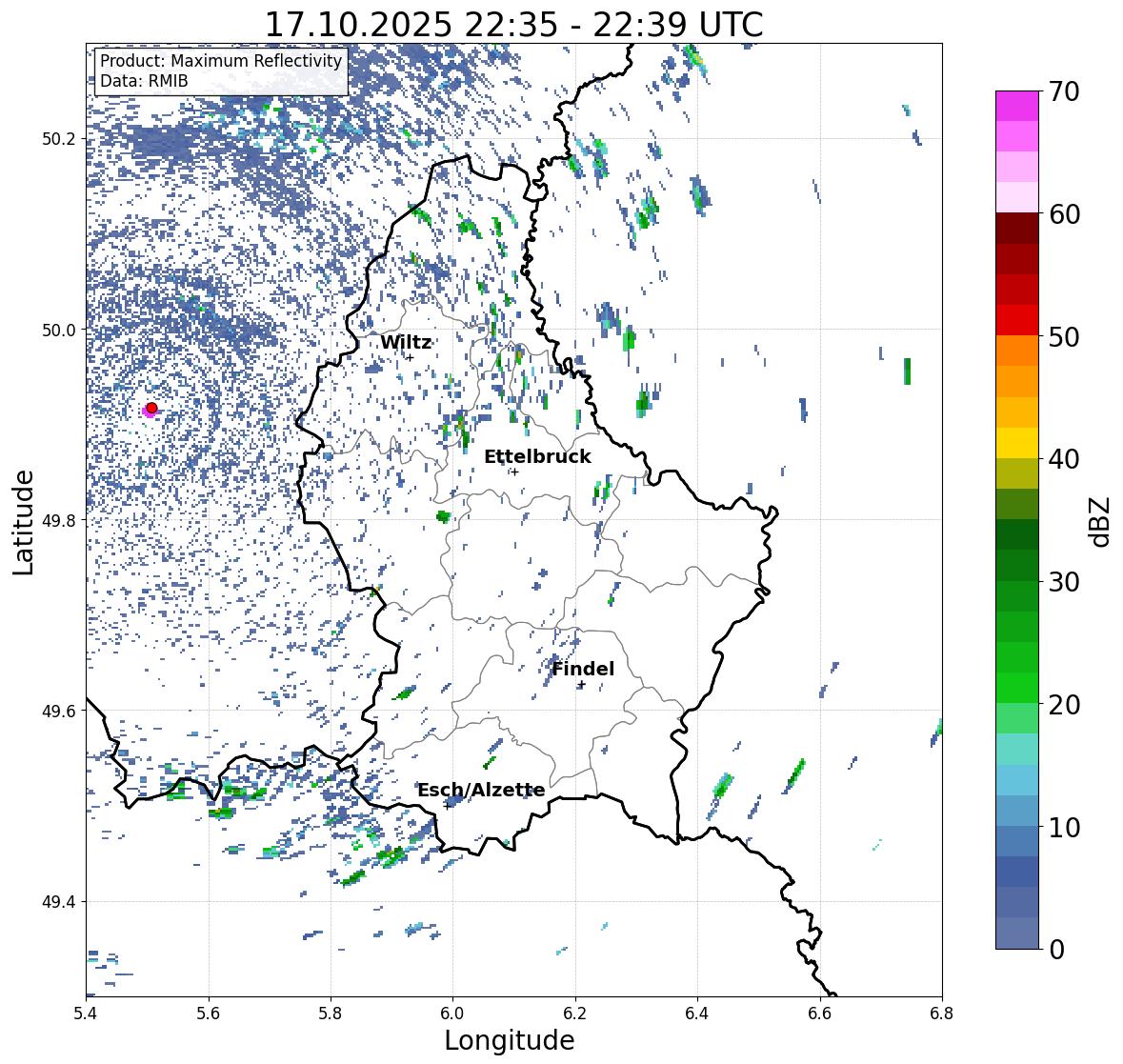Image resolution: width=1123 pixels, height=1064 pixels.
Task: Click the Ettelbruck station label
Action: [538, 457]
